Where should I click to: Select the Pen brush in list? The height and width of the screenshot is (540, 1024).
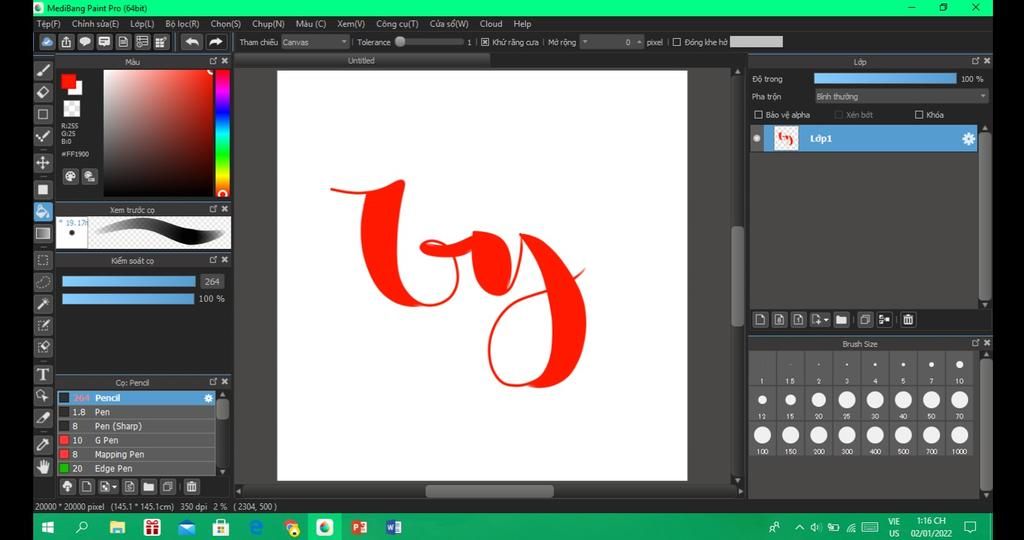click(x=136, y=412)
